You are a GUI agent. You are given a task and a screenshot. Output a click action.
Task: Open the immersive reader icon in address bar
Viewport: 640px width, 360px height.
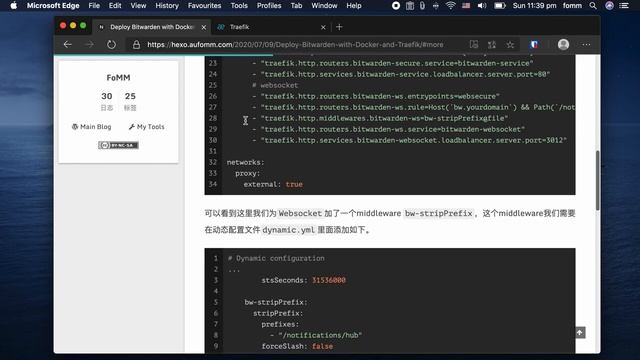(x=473, y=44)
